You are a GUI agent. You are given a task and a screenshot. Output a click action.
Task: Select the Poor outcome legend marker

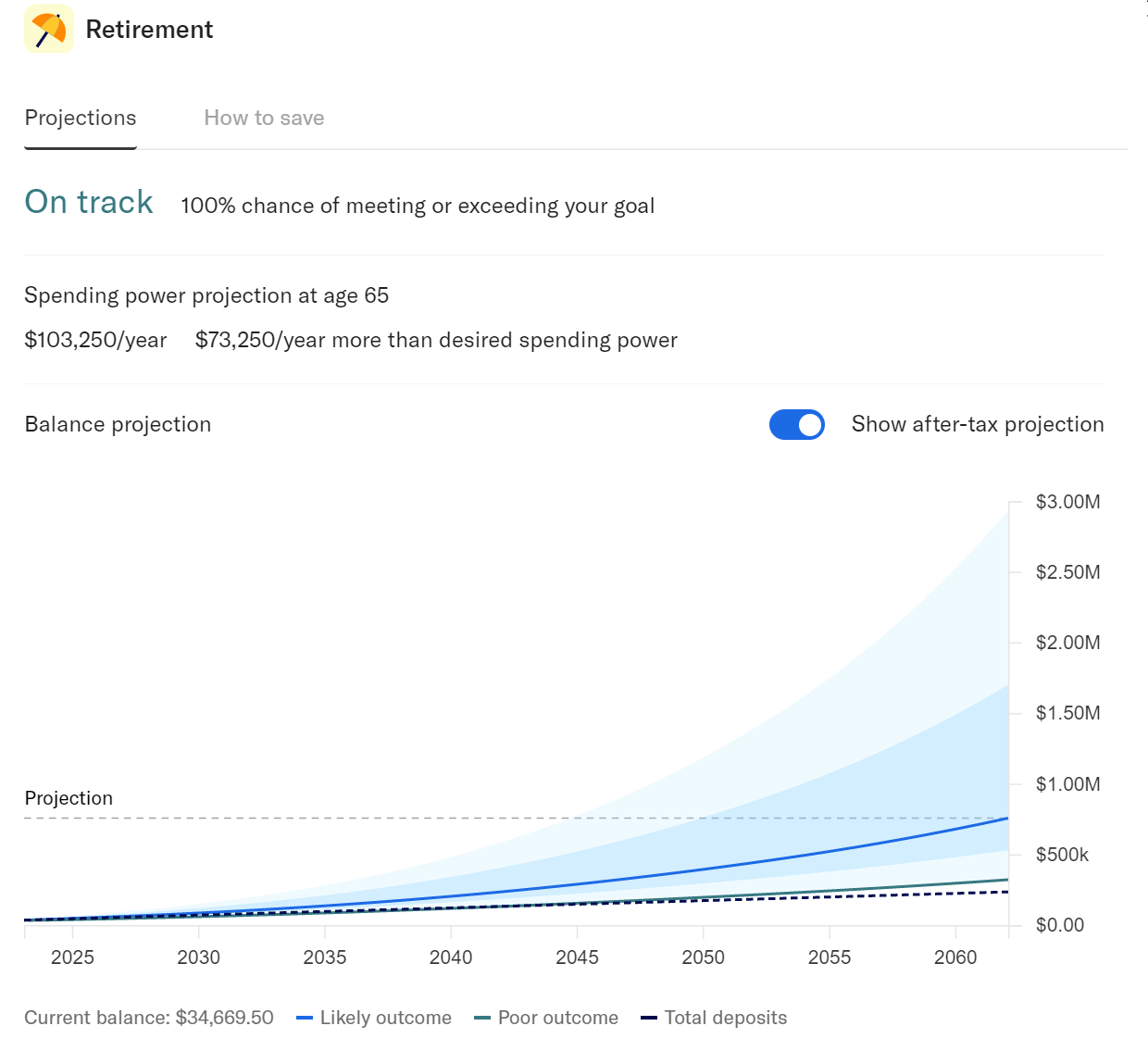pos(482,1018)
